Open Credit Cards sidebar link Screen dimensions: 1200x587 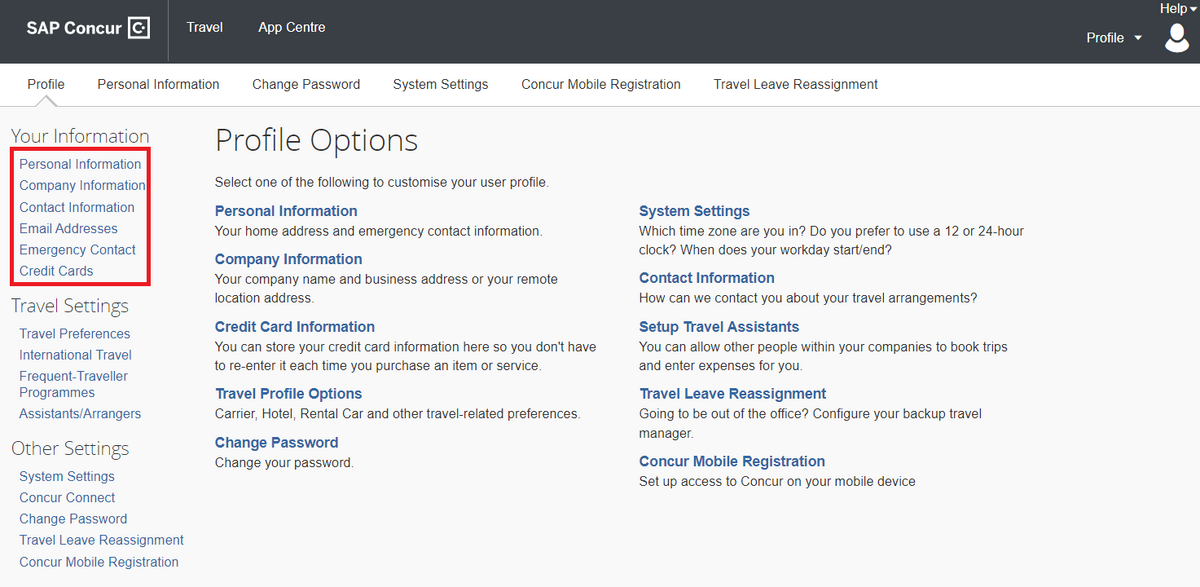coord(56,271)
